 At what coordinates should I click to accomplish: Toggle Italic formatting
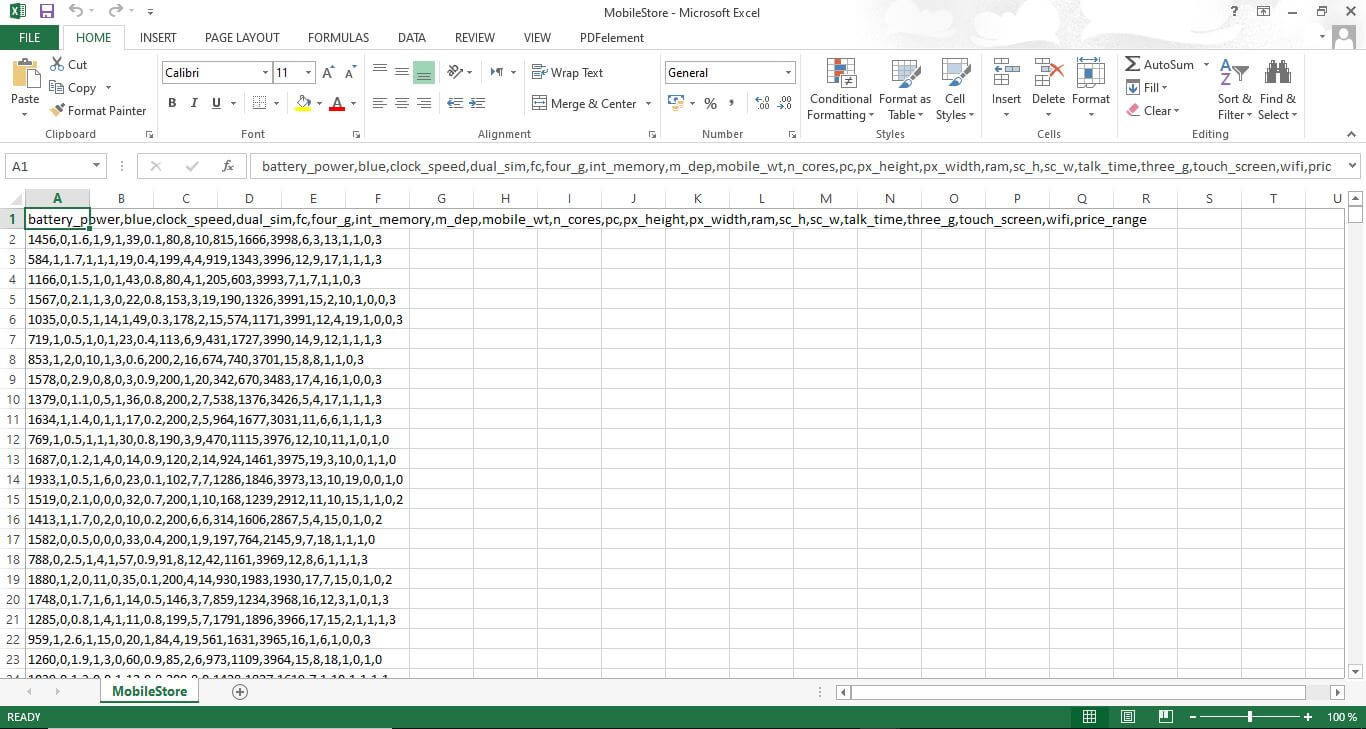click(193, 103)
